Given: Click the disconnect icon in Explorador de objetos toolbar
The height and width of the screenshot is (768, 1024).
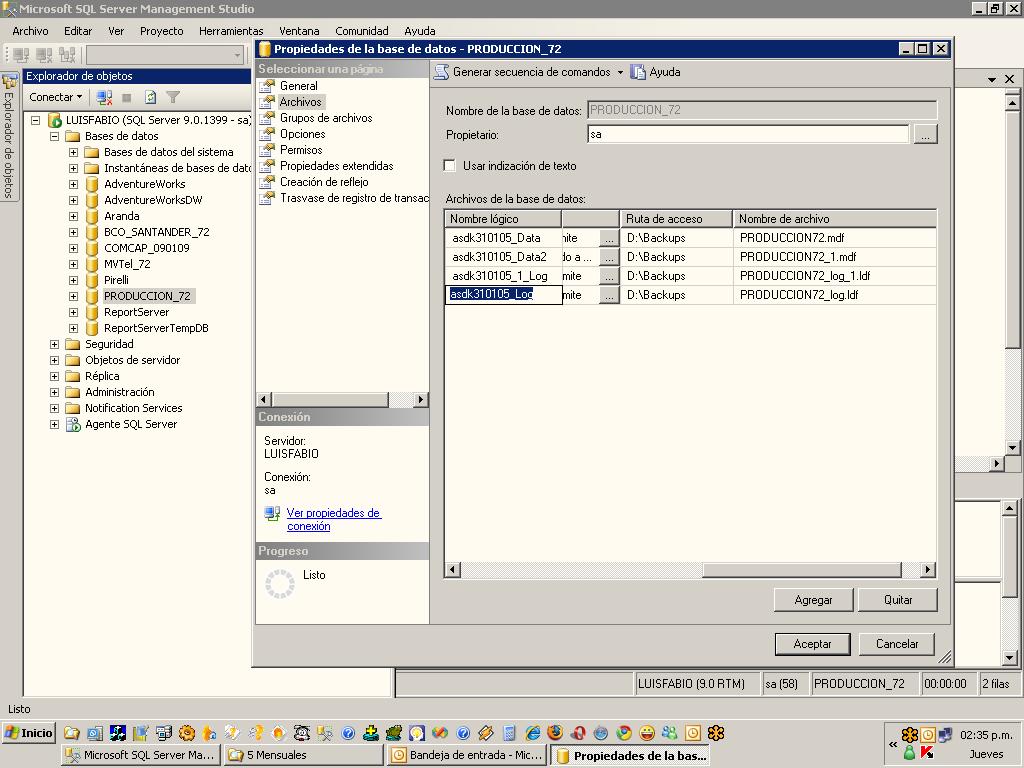Looking at the screenshot, I should click(104, 97).
